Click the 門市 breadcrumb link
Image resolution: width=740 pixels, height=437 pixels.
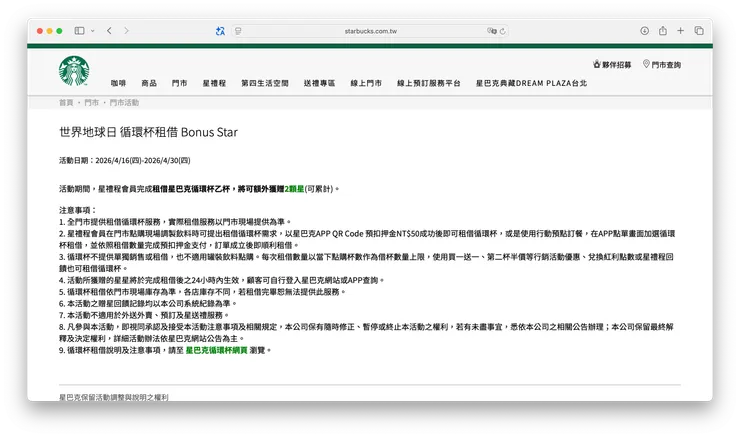coord(92,102)
